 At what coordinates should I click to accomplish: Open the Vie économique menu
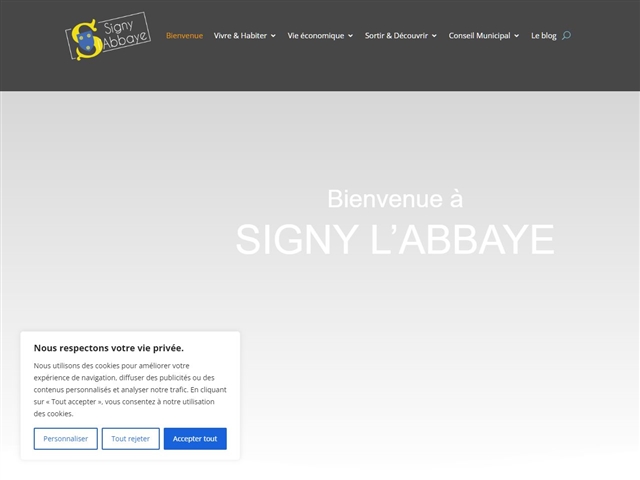point(316,36)
